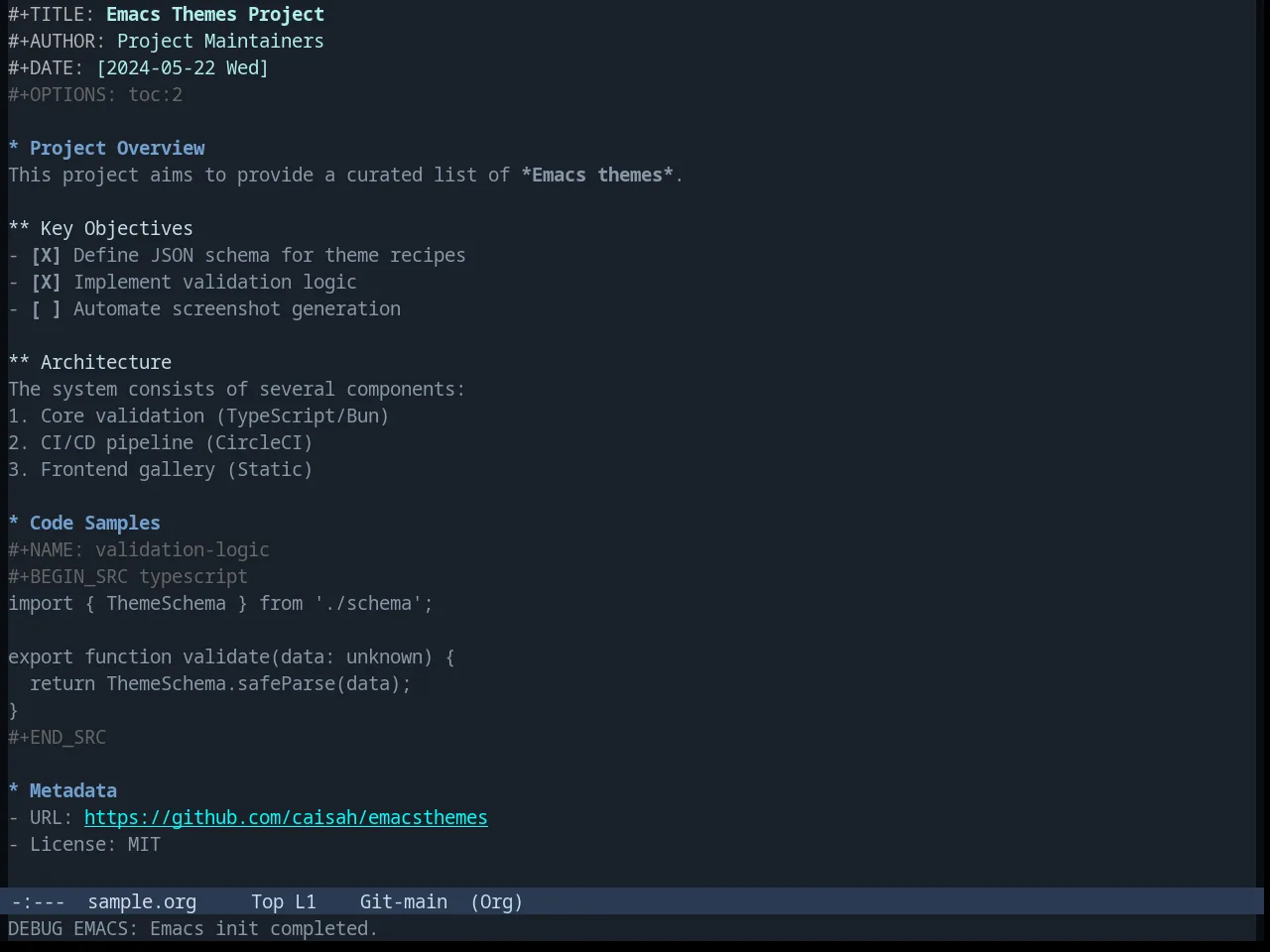
Task: Toggle the checked 'Define JSON schema' checkbox
Action: pos(46,256)
